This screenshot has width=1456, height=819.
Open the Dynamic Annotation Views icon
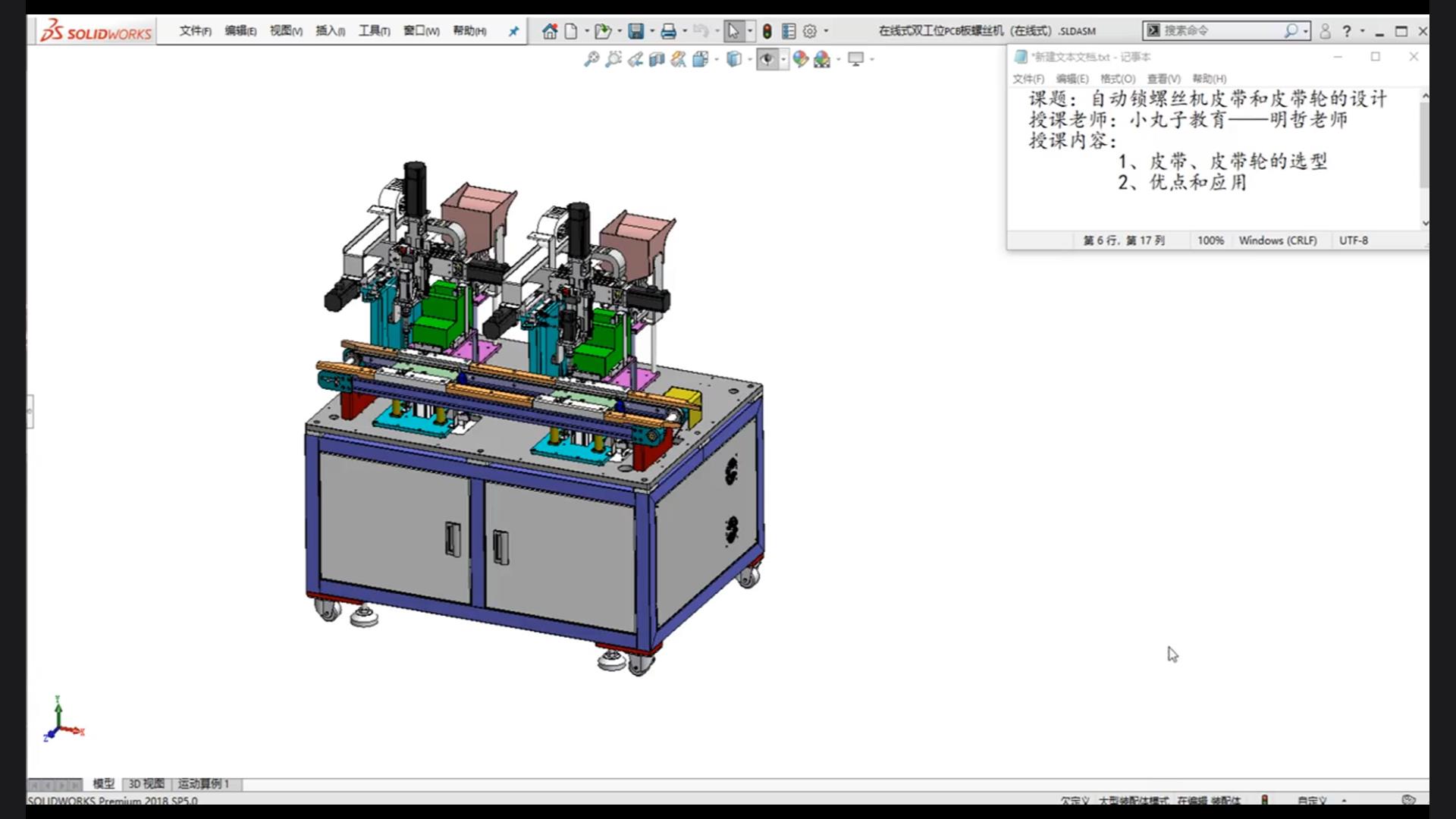678,59
